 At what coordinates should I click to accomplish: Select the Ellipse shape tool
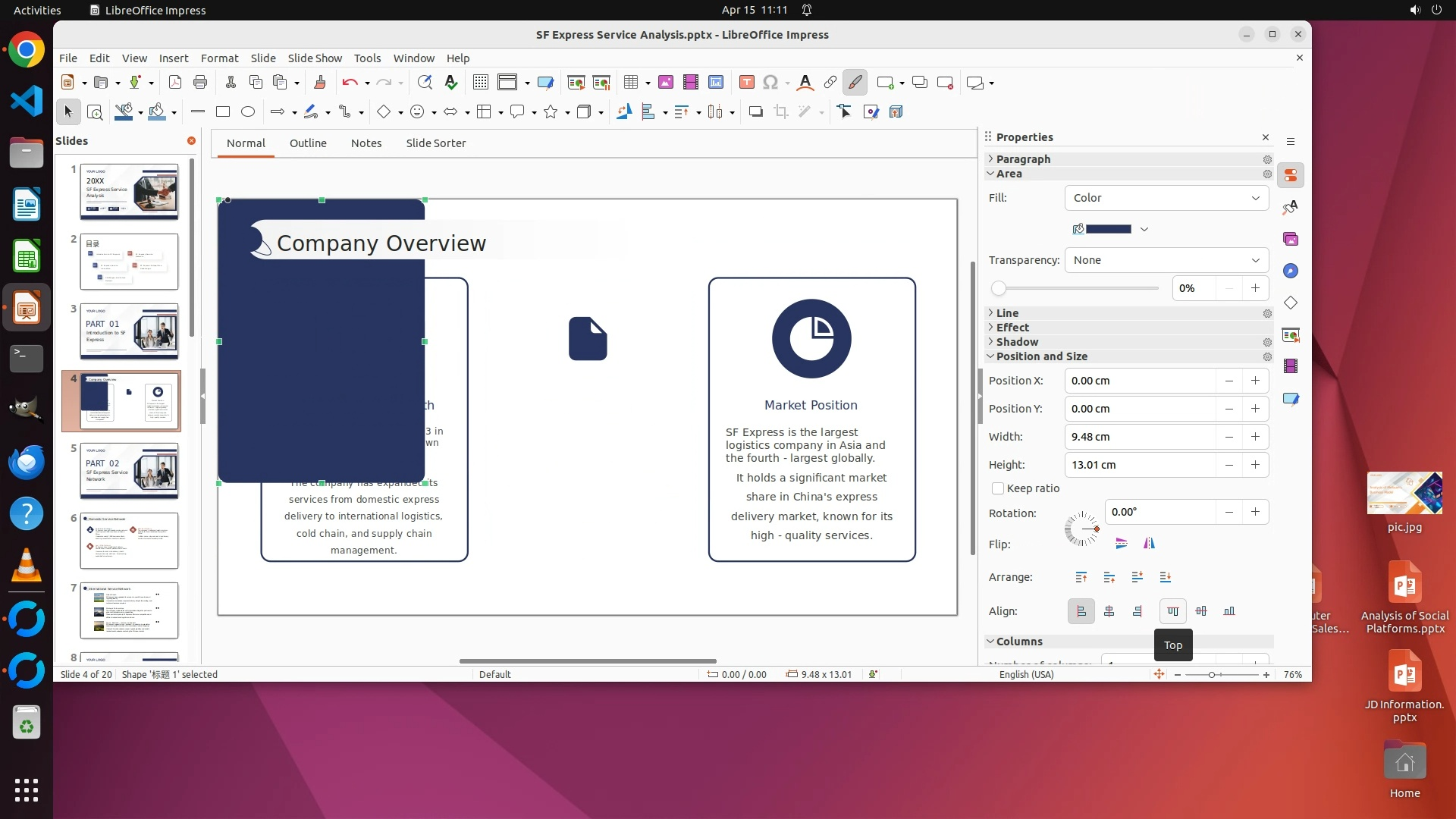click(x=248, y=112)
